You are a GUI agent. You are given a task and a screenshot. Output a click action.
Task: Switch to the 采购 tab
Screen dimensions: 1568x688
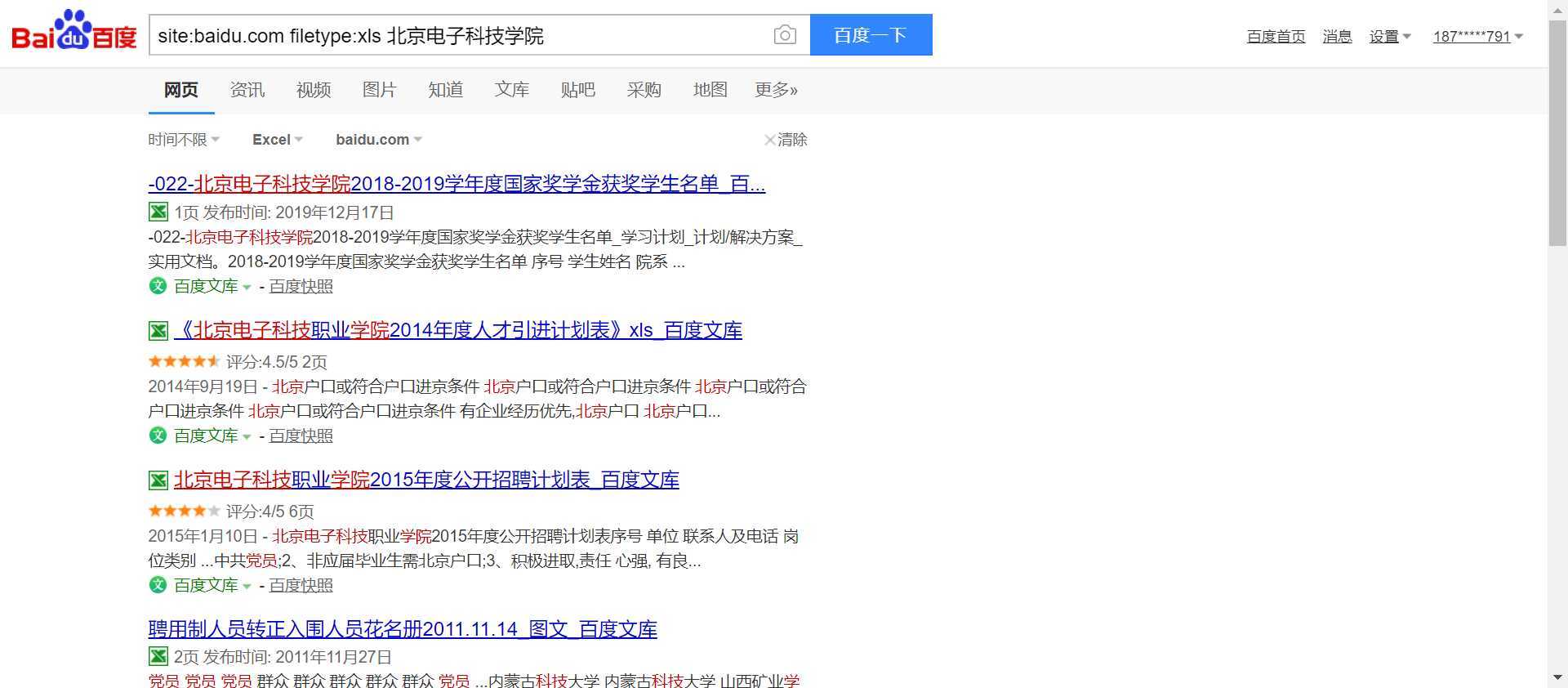(x=644, y=90)
